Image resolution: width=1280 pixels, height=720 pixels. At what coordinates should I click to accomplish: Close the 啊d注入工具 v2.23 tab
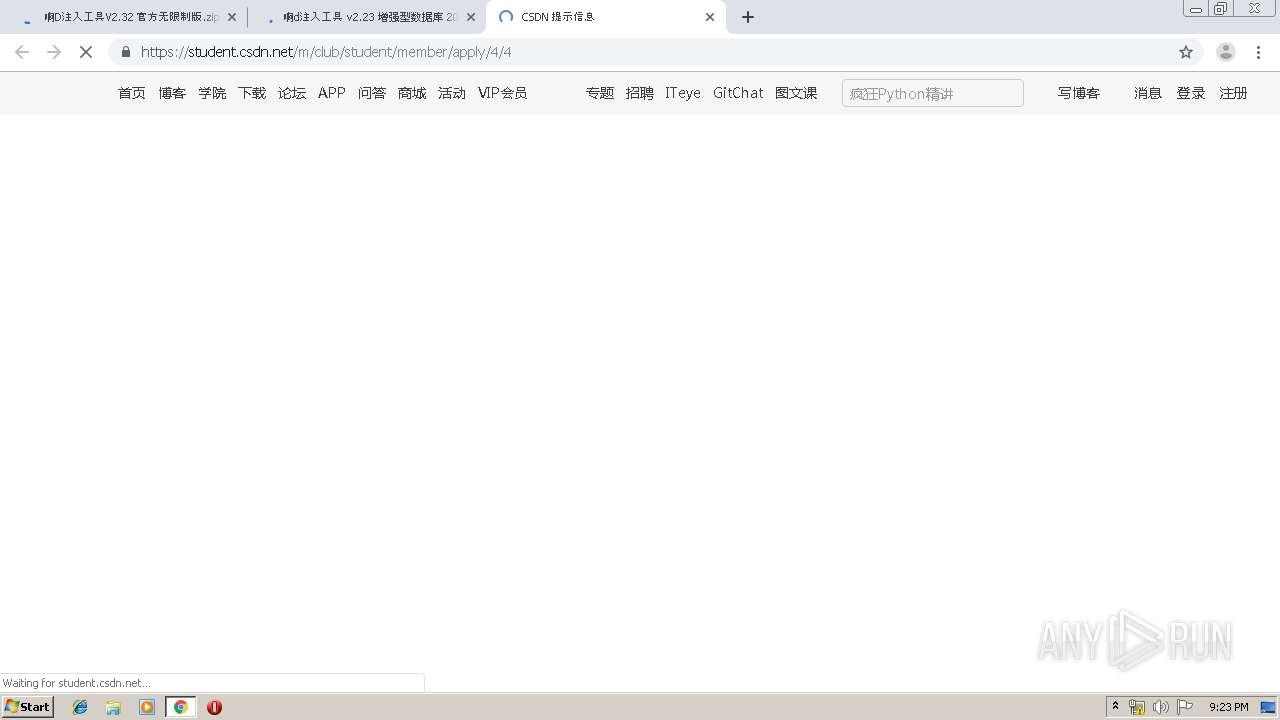click(x=471, y=17)
